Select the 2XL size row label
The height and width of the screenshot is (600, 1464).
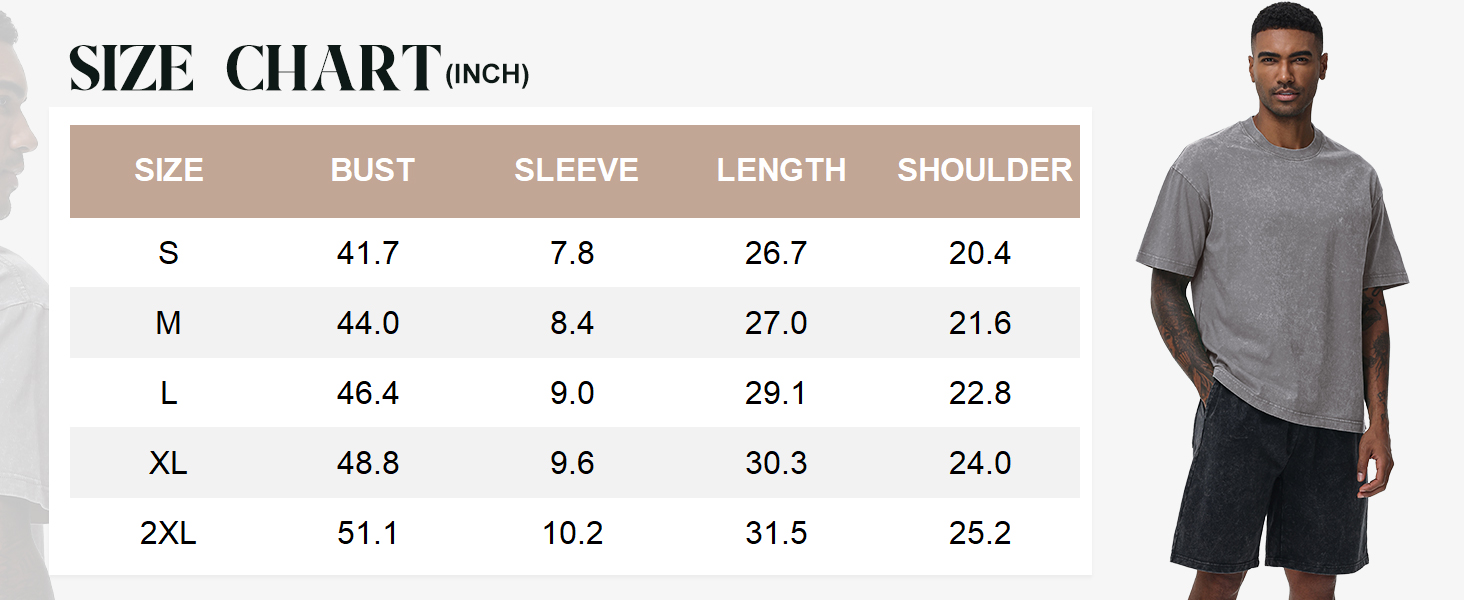pos(168,533)
